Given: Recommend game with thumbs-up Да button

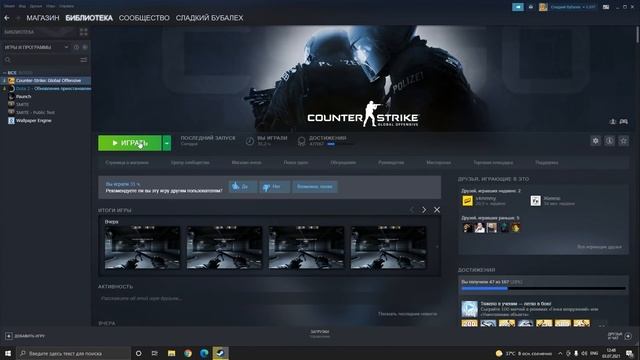Looking at the screenshot, I should click(243, 187).
